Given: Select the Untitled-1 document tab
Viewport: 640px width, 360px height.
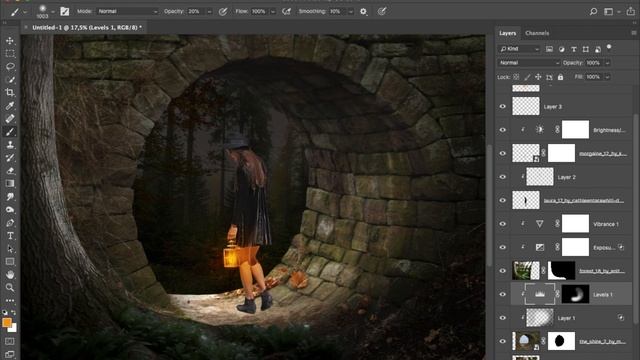Looking at the screenshot, I should point(87,27).
